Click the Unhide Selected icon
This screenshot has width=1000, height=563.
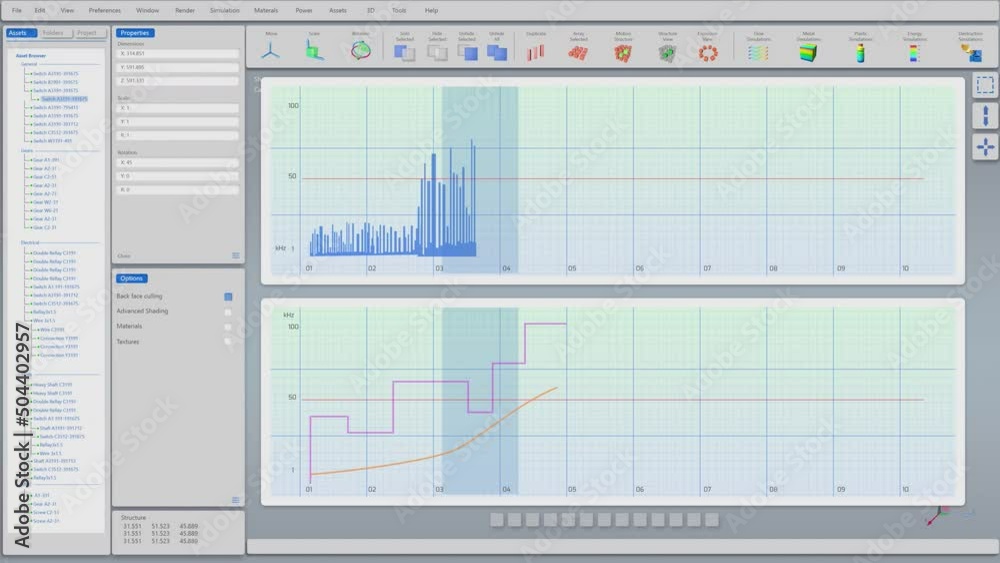coord(467,52)
